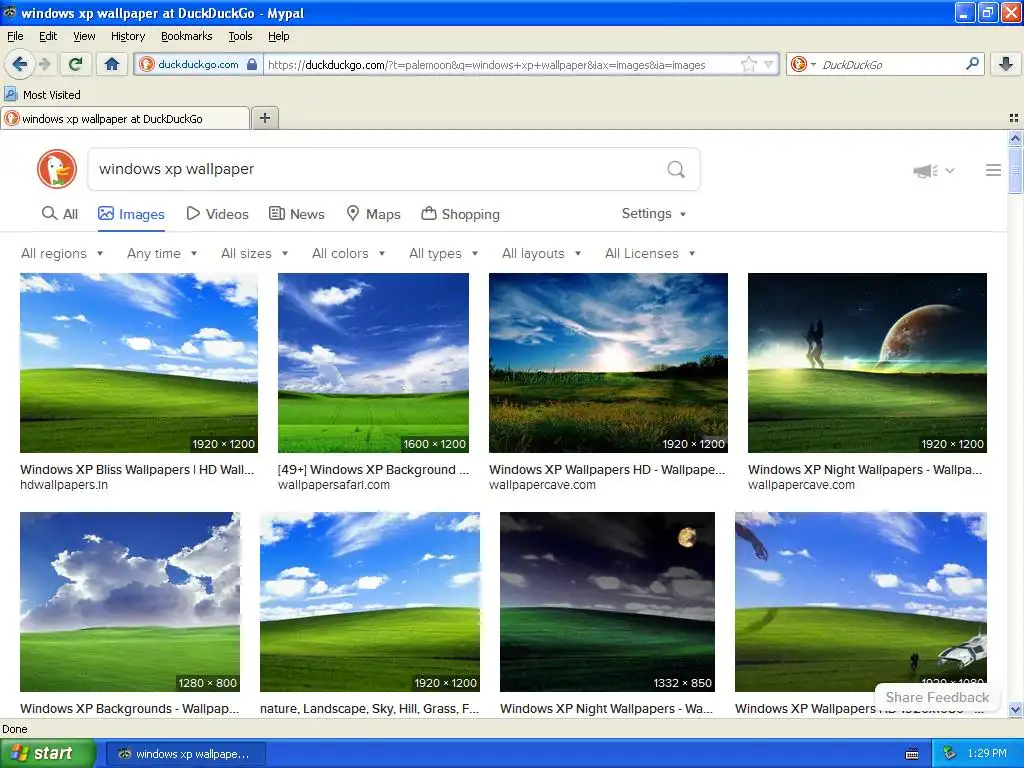1024x768 pixels.
Task: Open the Tools menu
Action: point(240,36)
